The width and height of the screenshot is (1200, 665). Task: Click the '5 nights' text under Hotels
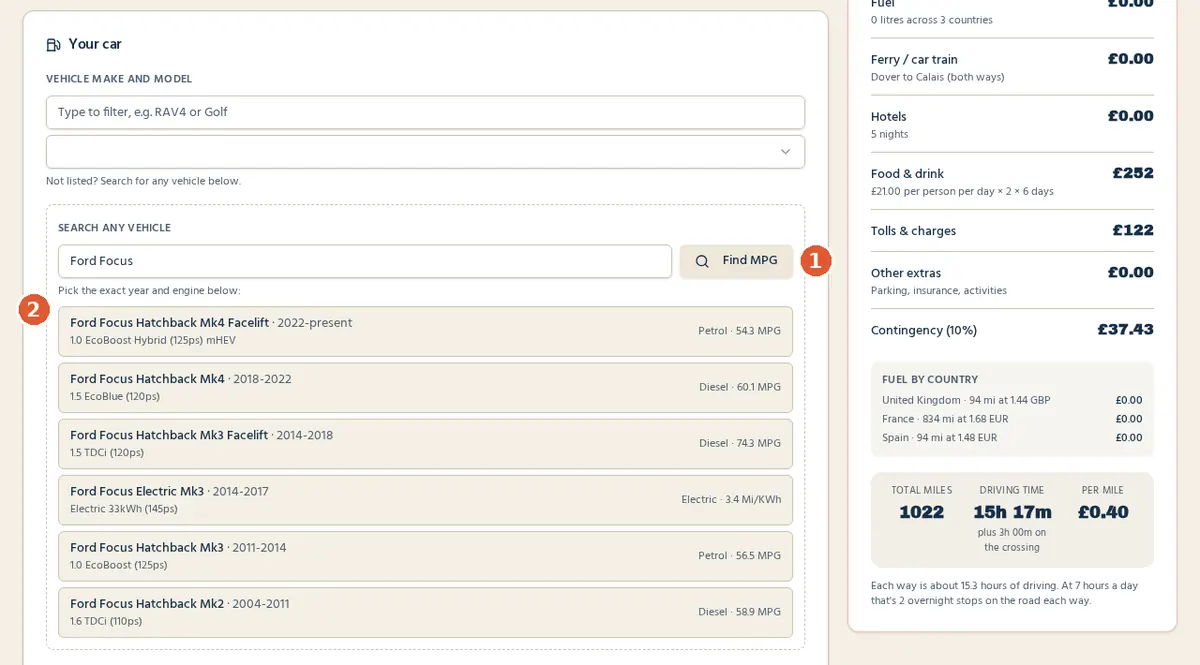[889, 134]
